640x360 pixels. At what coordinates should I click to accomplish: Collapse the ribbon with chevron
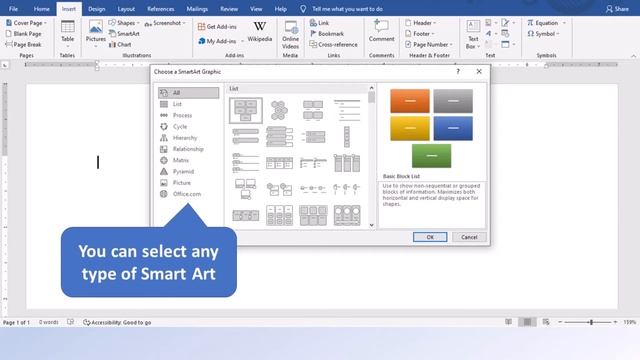633,56
